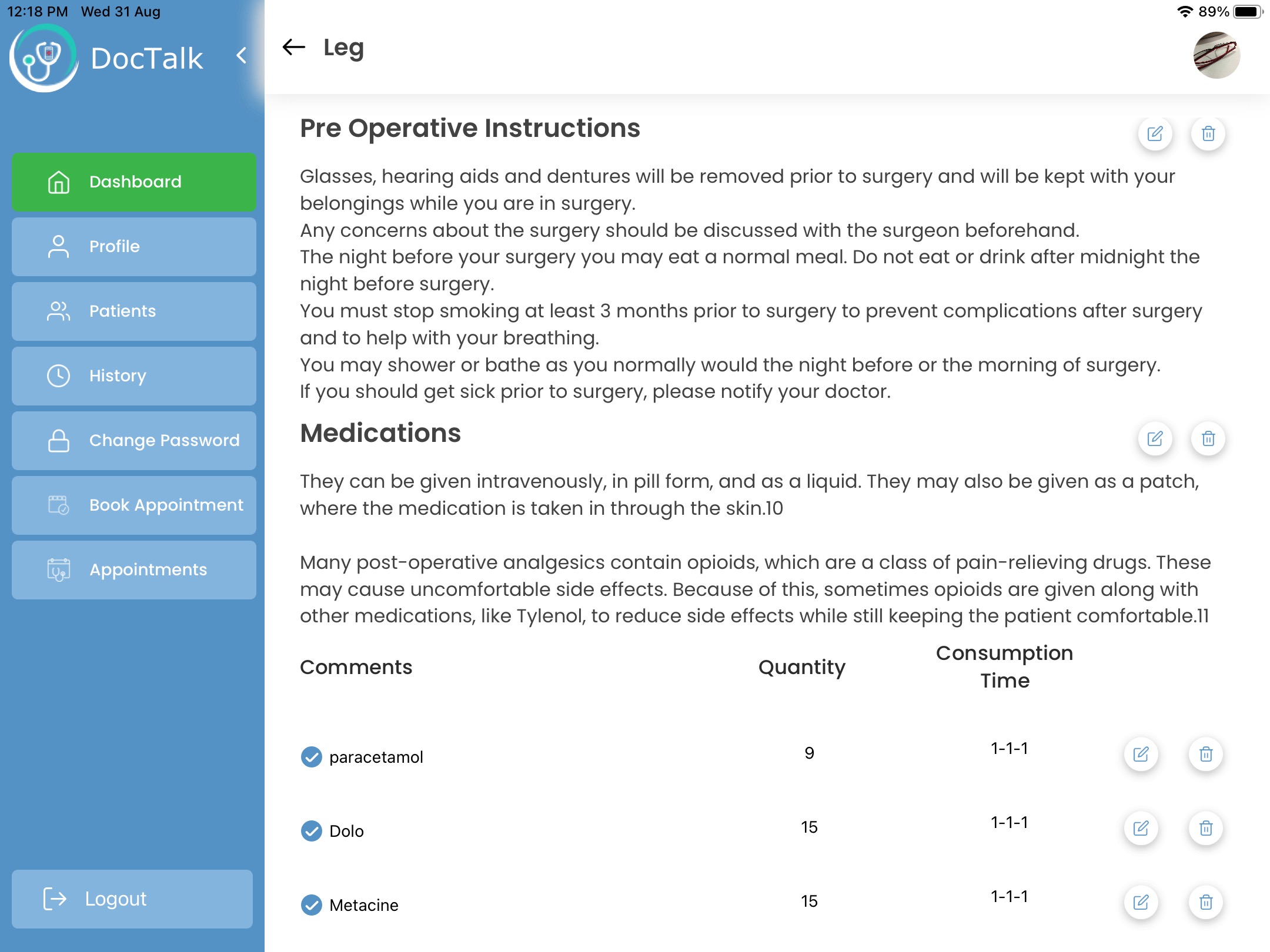Toggle the Metacine checkmark
The width and height of the screenshot is (1270, 952).
(x=311, y=905)
